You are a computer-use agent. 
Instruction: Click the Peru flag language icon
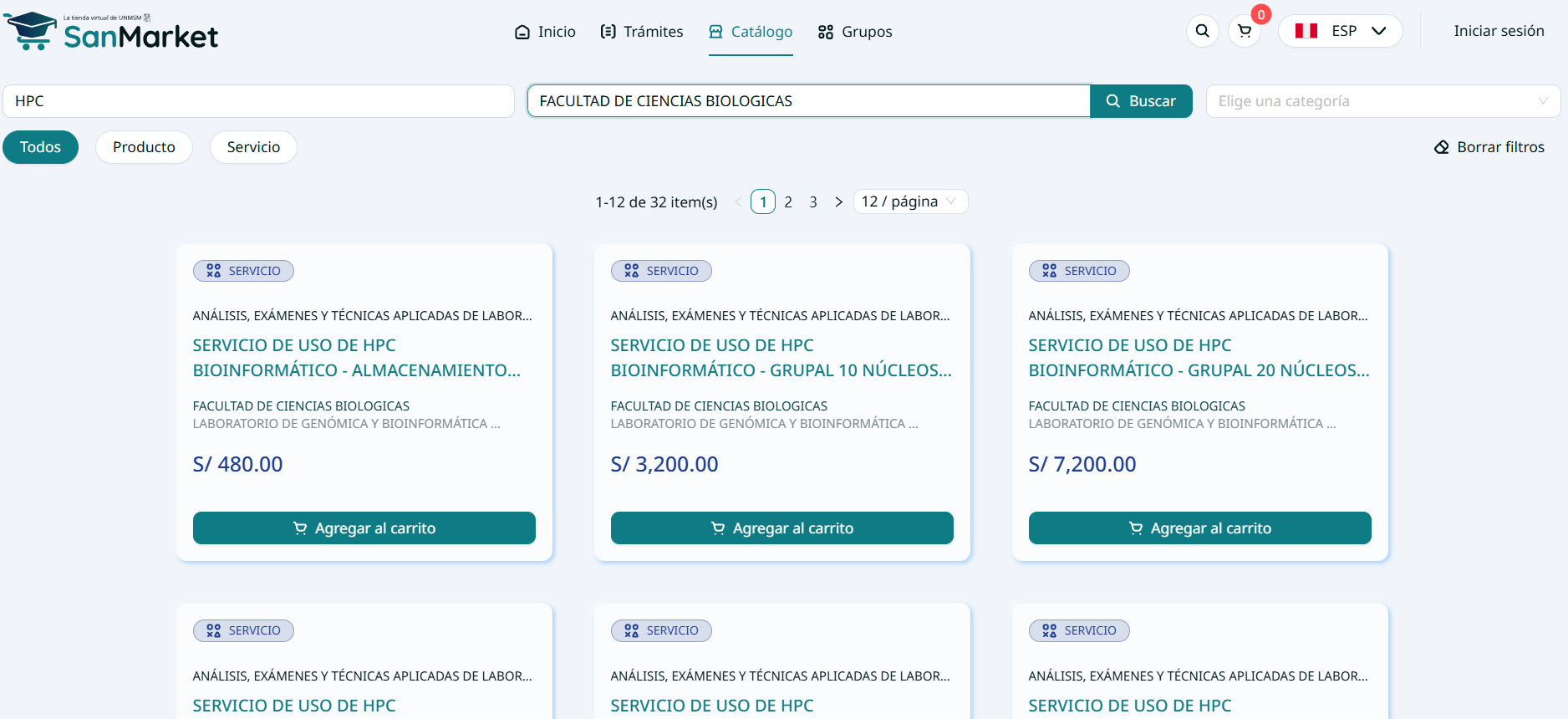tap(1306, 31)
